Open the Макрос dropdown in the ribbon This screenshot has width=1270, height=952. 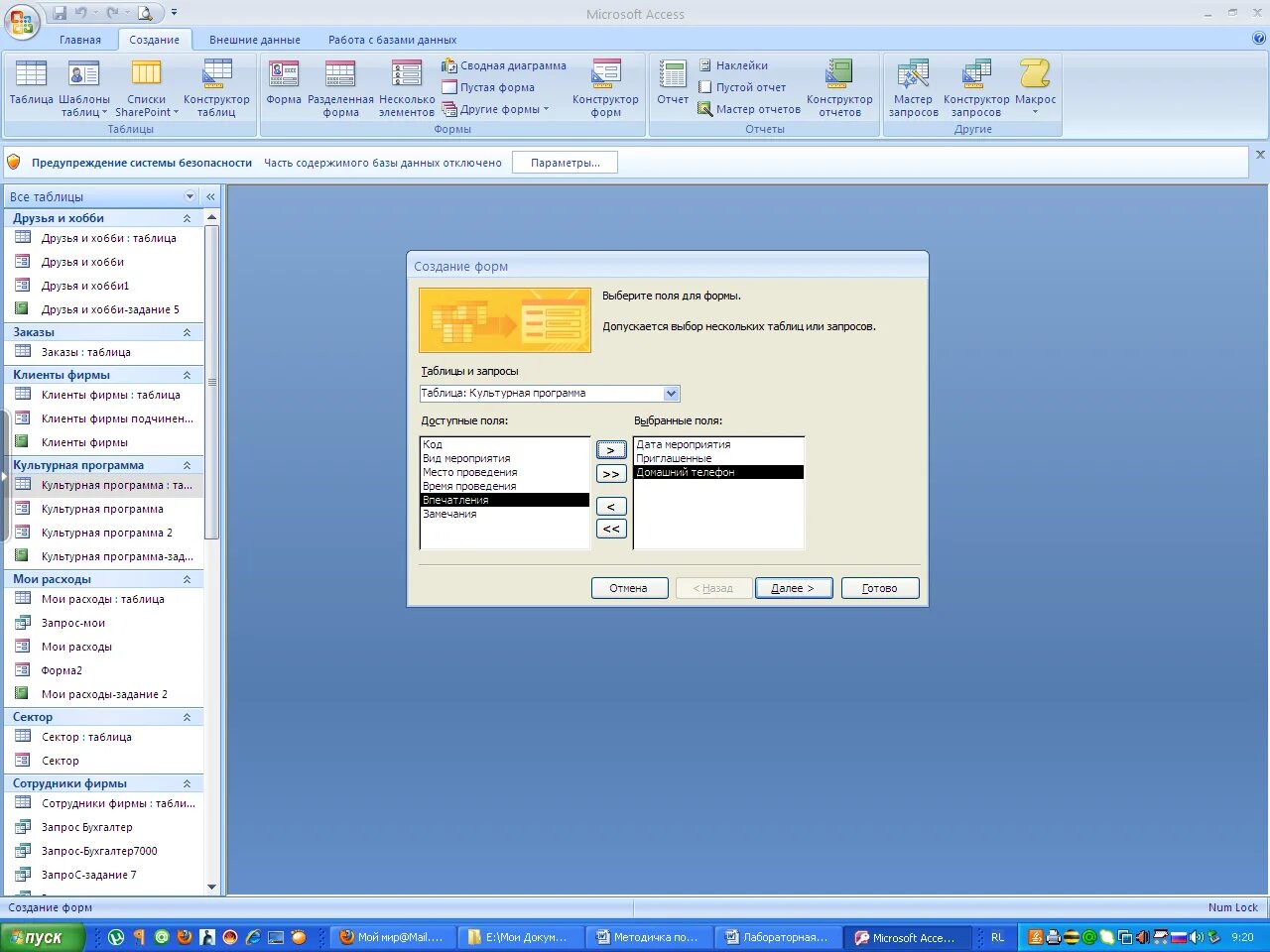click(1035, 88)
